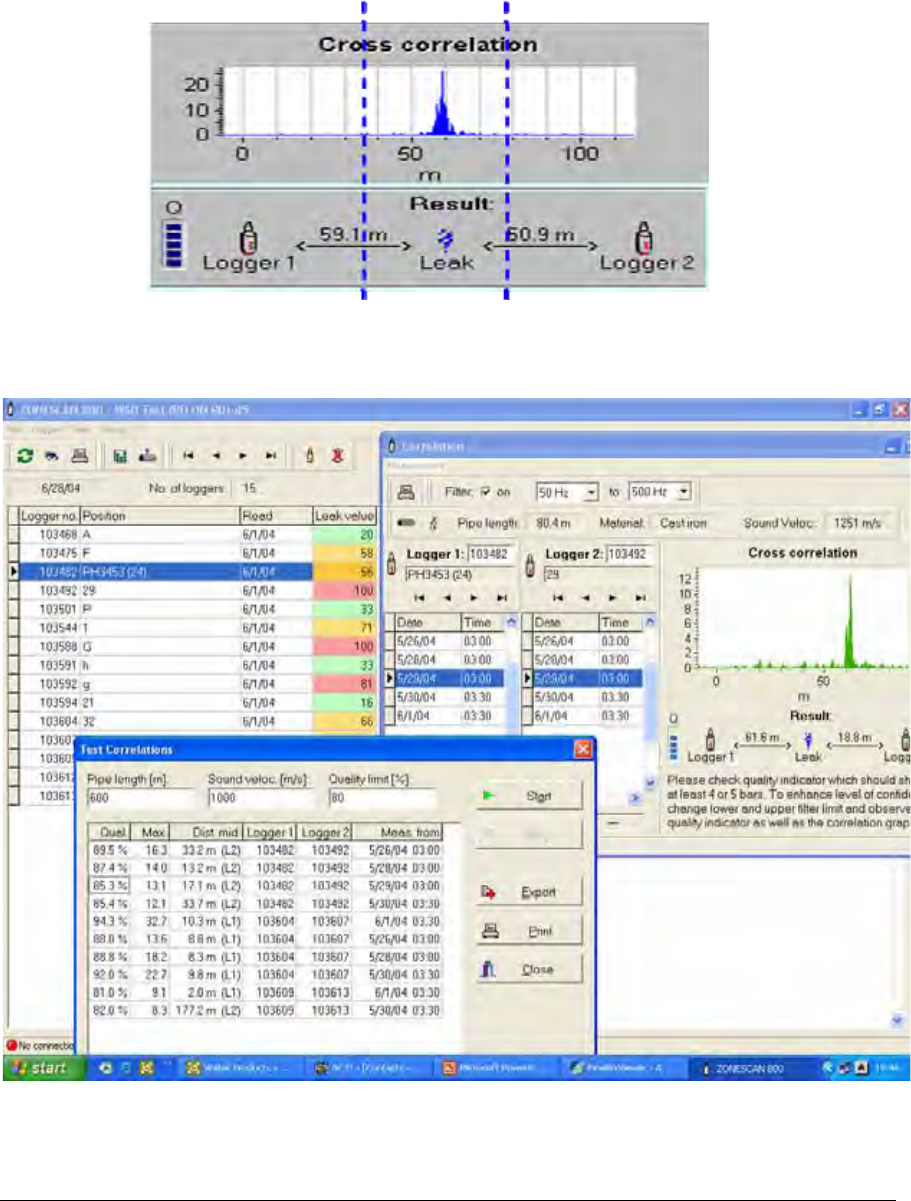Click the Logger 2 number field 103492
Image resolution: width=911 pixels, height=1201 pixels.
coord(628,555)
